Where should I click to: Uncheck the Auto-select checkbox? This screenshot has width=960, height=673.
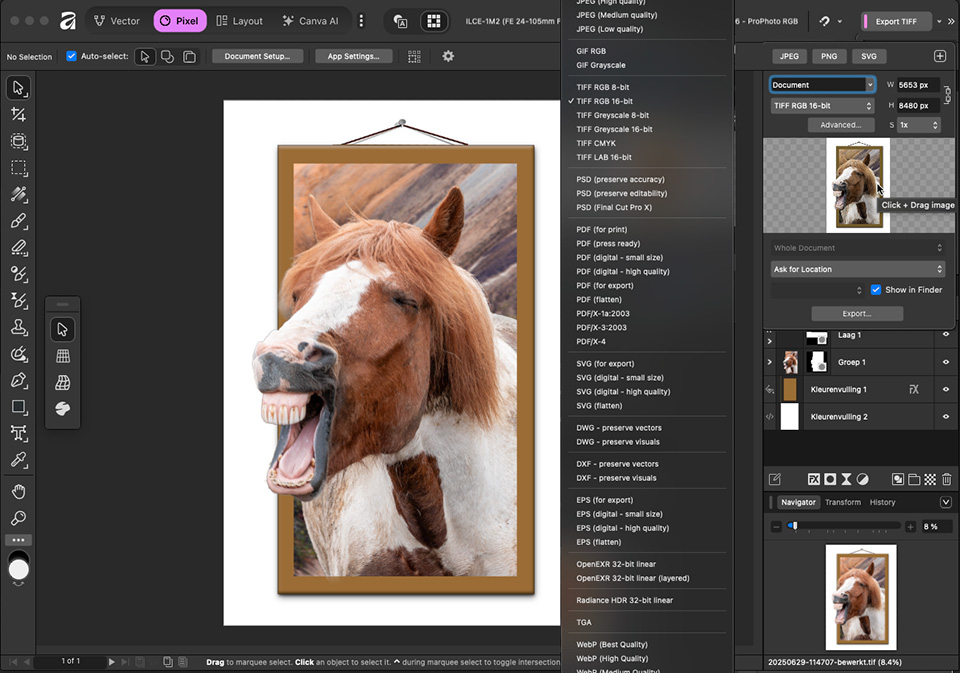(x=71, y=56)
